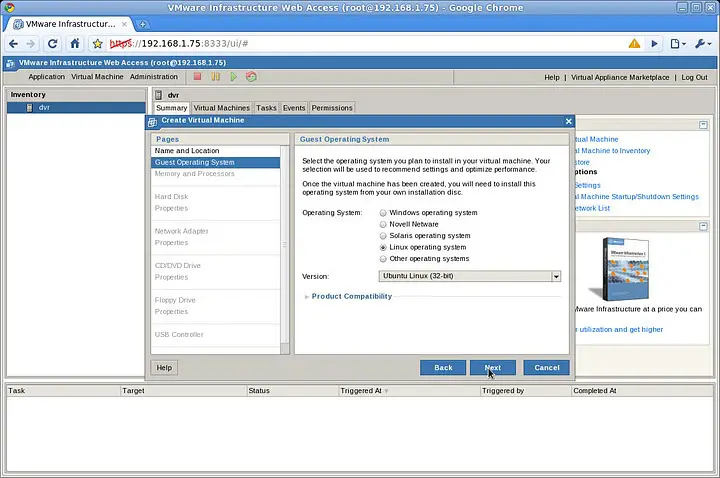720x478 pixels.
Task: Click the Machine to Inventory link
Action: pyautogui.click(x=613, y=151)
